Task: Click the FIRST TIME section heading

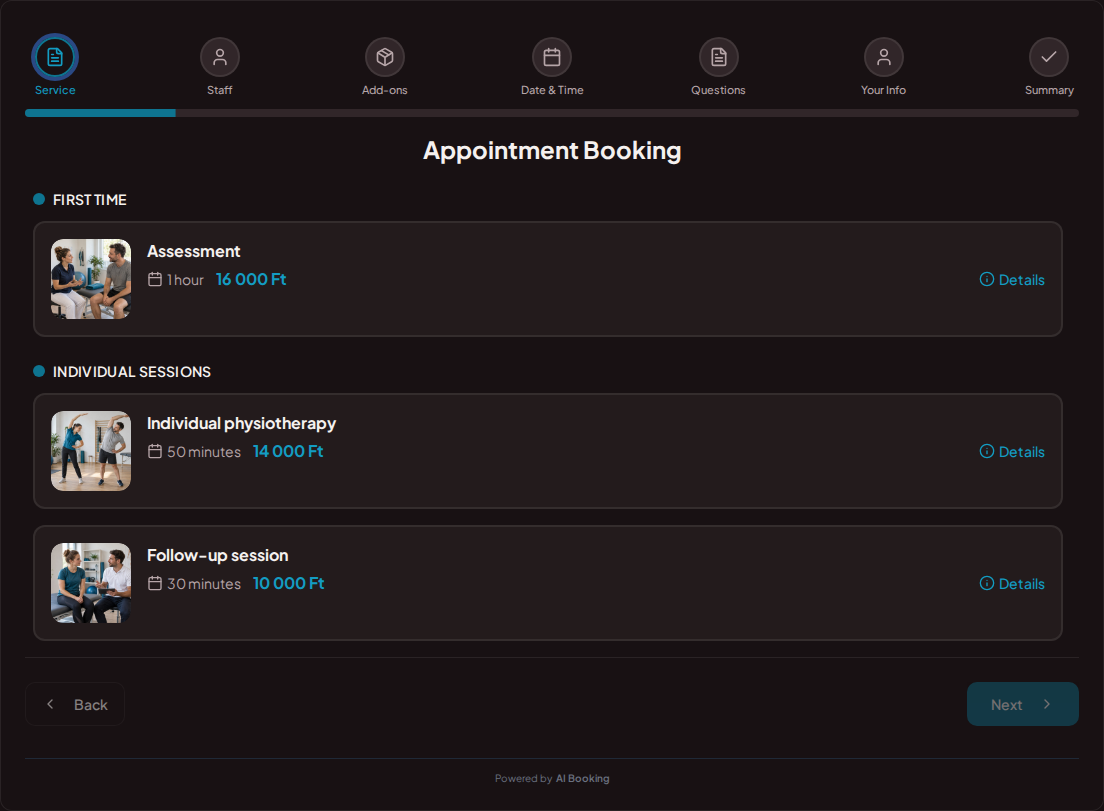Action: (x=89, y=200)
